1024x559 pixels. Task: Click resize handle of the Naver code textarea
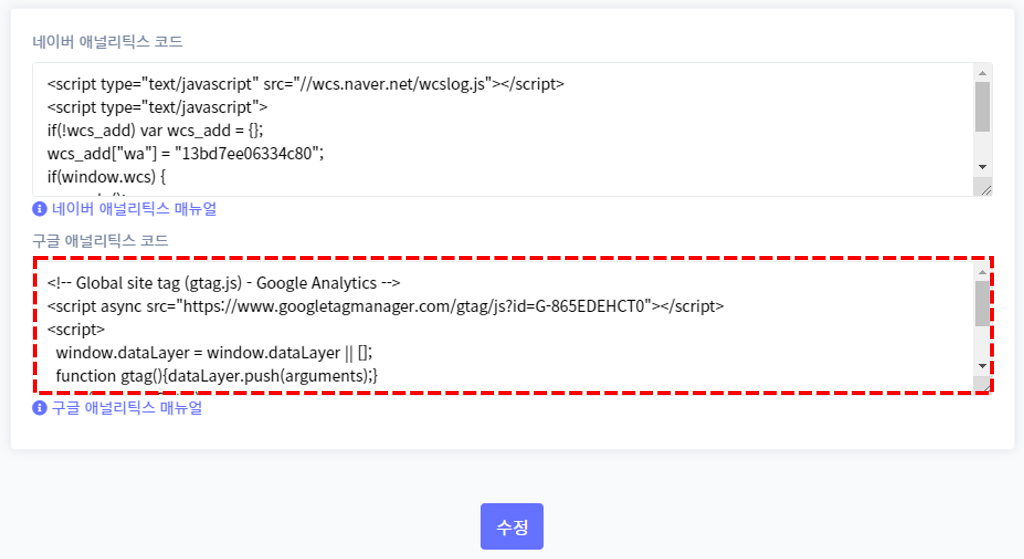pyautogui.click(x=985, y=189)
